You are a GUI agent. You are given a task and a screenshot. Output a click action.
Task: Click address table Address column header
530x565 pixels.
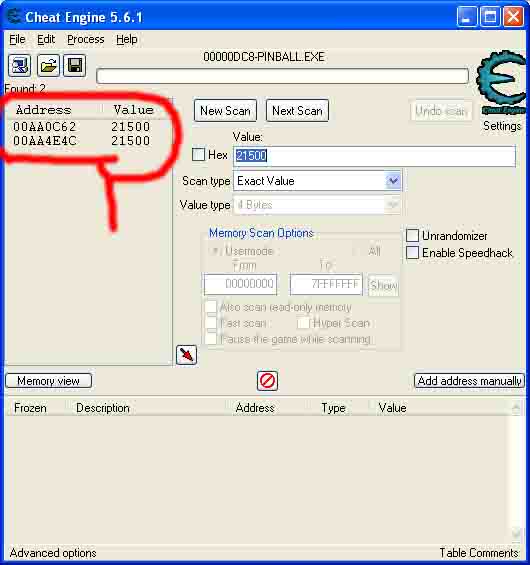pos(255,408)
